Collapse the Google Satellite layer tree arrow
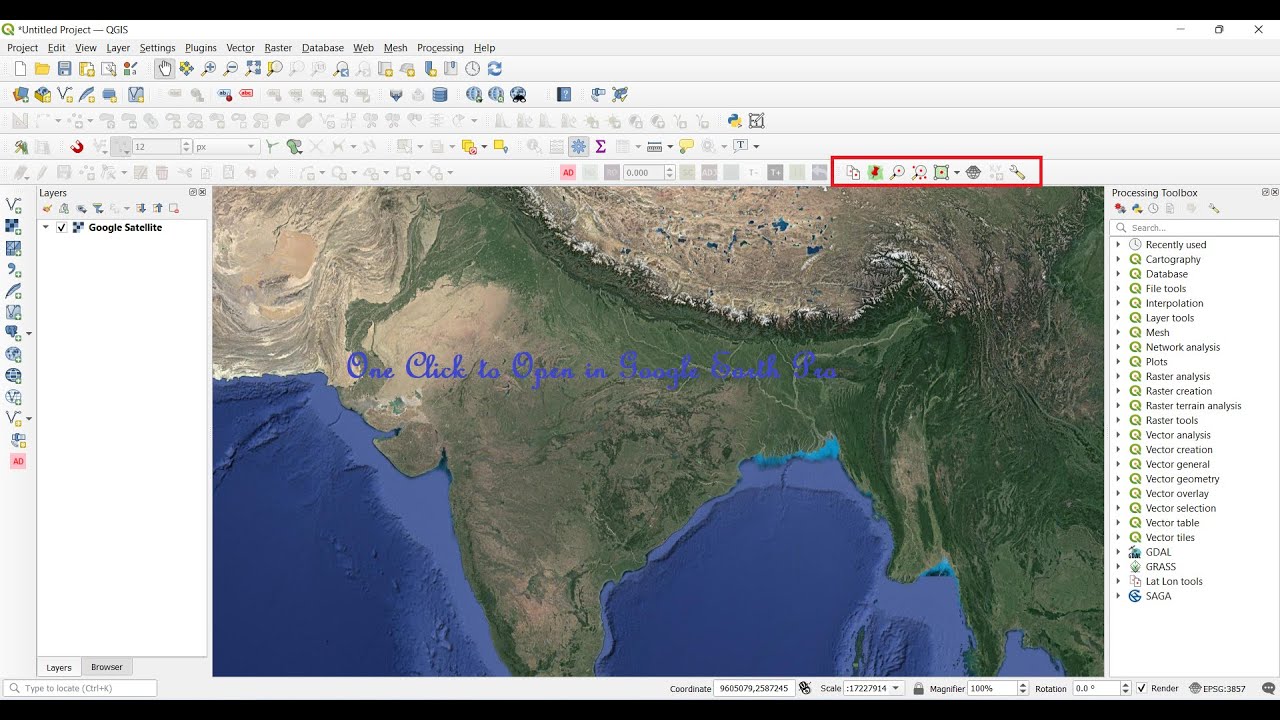This screenshot has height=720, width=1280. click(45, 228)
